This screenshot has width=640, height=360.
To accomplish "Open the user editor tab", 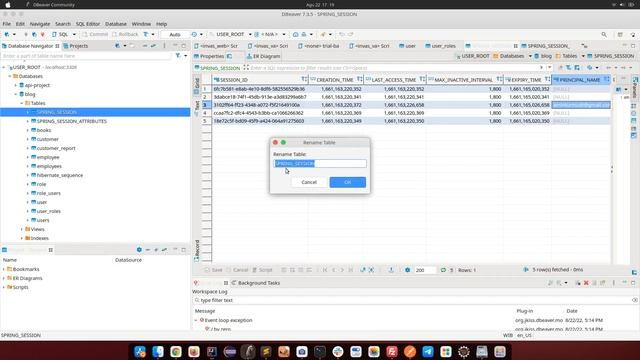I will (407, 46).
